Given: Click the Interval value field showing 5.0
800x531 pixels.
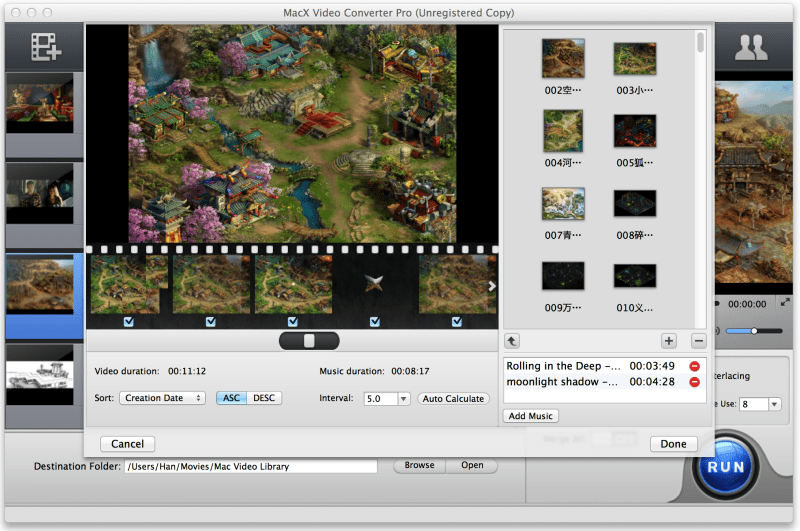Looking at the screenshot, I should click(x=381, y=398).
